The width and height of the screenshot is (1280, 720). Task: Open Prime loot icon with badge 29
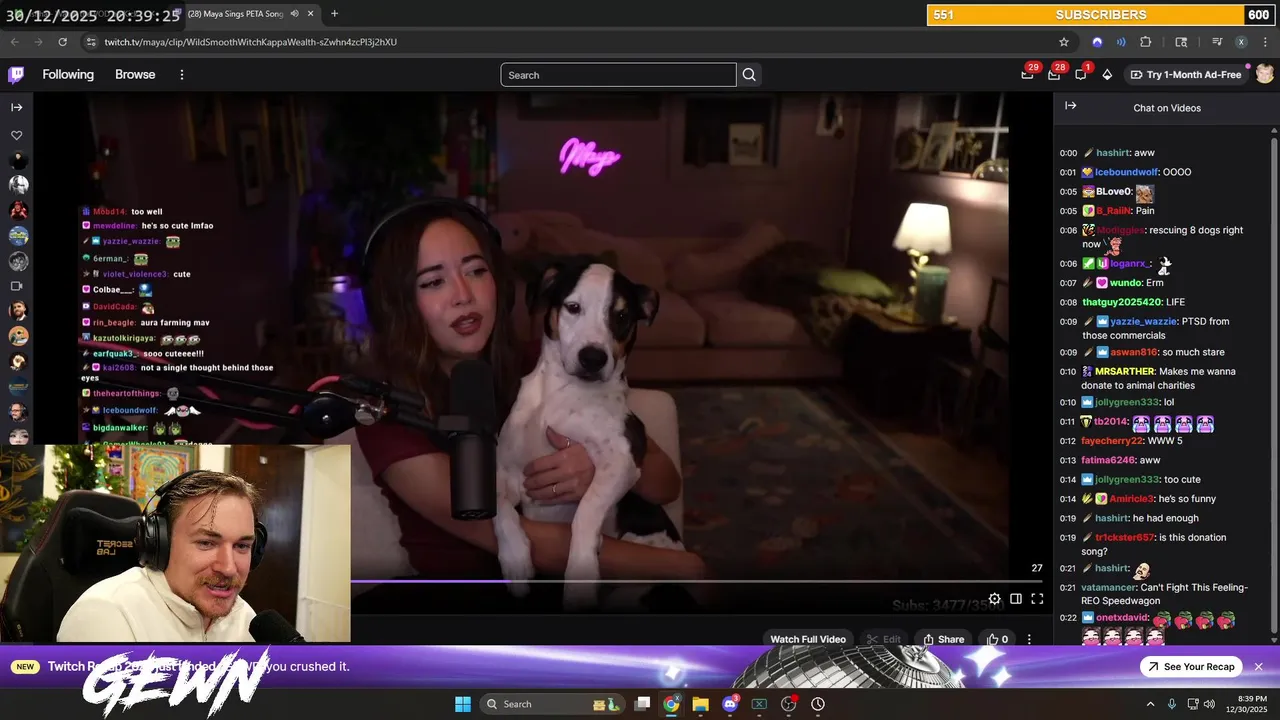pyautogui.click(x=1027, y=75)
